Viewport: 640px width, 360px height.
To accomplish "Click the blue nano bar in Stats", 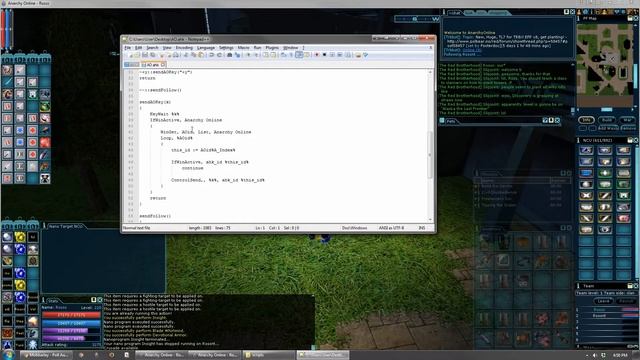I will point(71,323).
